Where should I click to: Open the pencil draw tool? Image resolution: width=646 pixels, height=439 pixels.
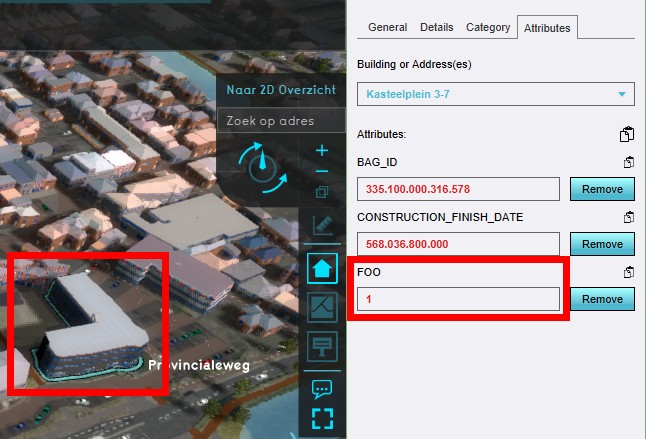[322, 226]
